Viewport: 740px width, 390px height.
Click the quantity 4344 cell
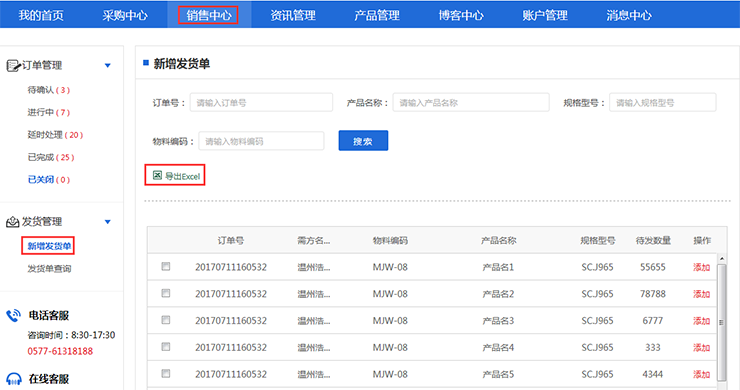coord(653,374)
